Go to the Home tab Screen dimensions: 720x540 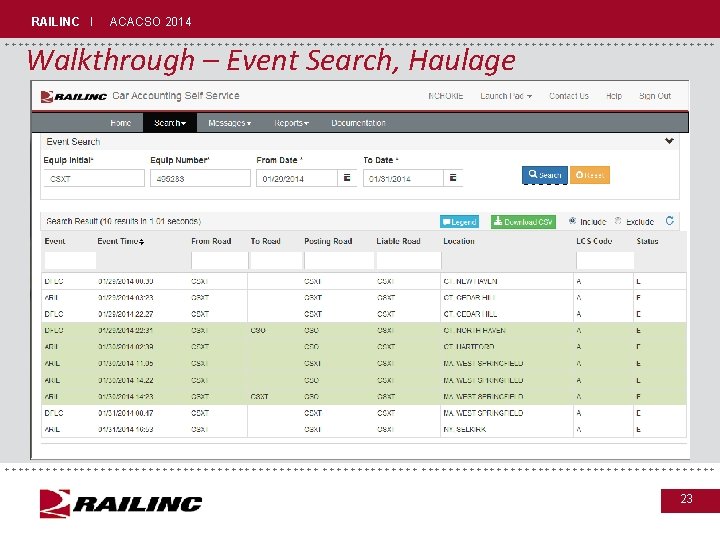pos(120,123)
